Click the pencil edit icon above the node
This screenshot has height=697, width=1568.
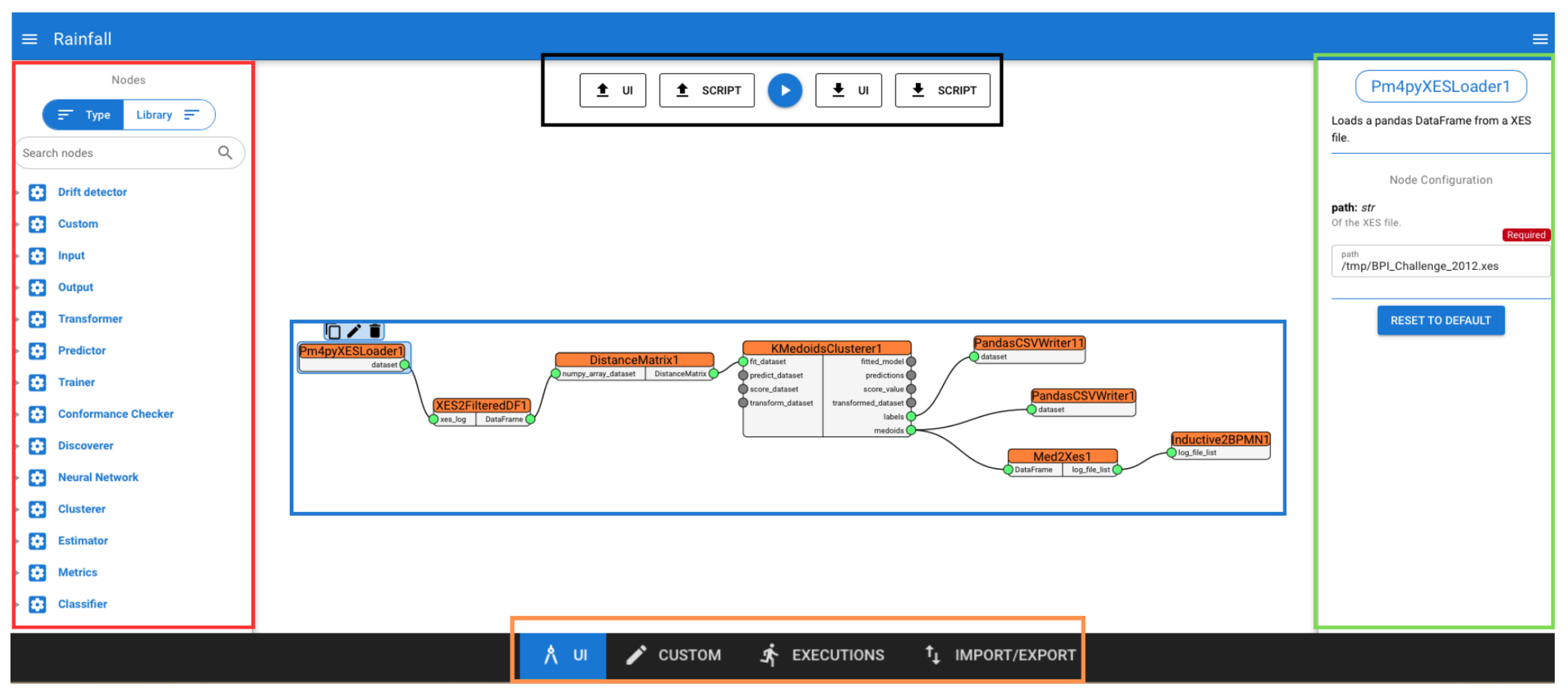(x=354, y=331)
